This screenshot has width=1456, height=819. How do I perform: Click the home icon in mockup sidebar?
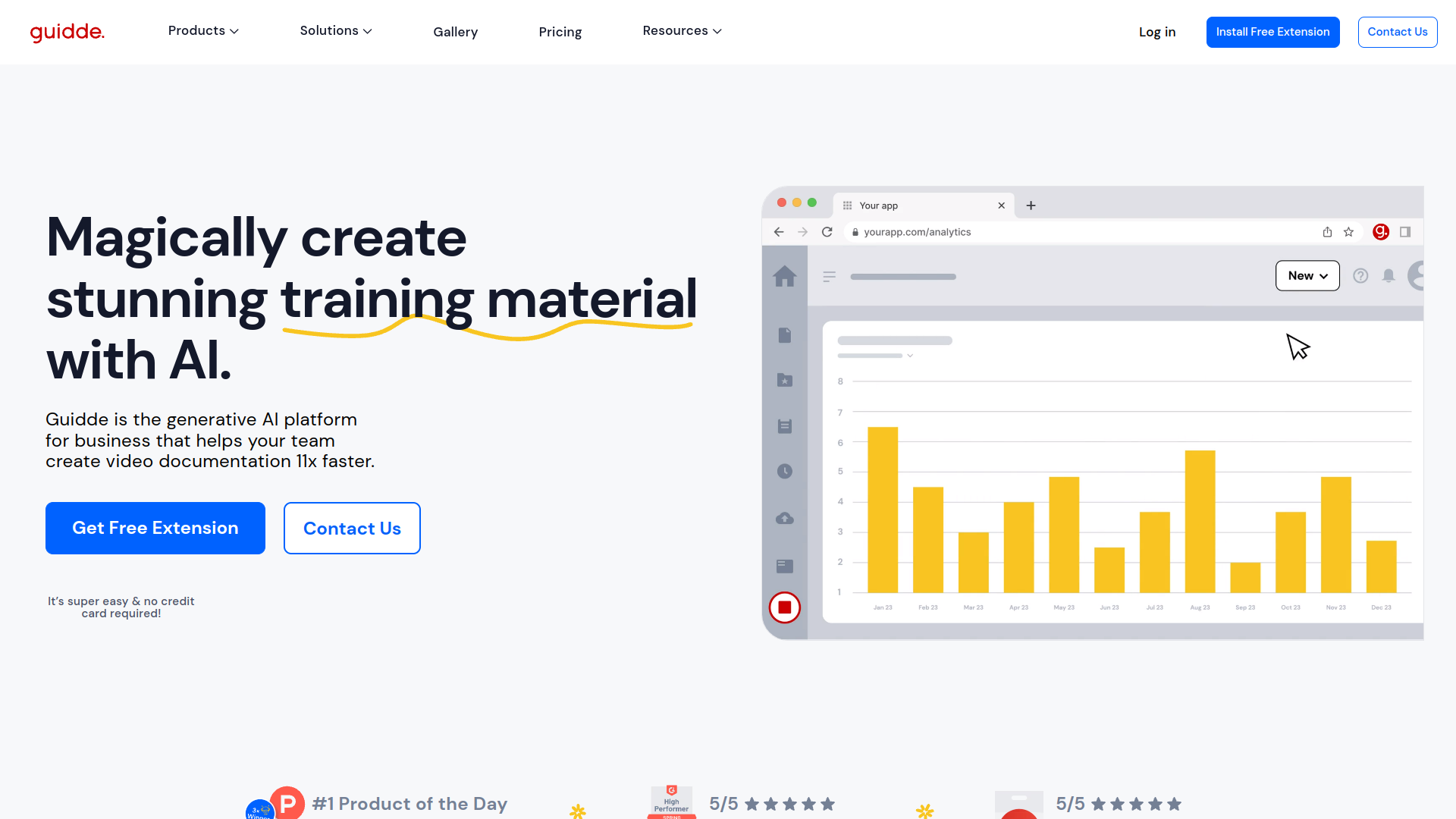785,276
